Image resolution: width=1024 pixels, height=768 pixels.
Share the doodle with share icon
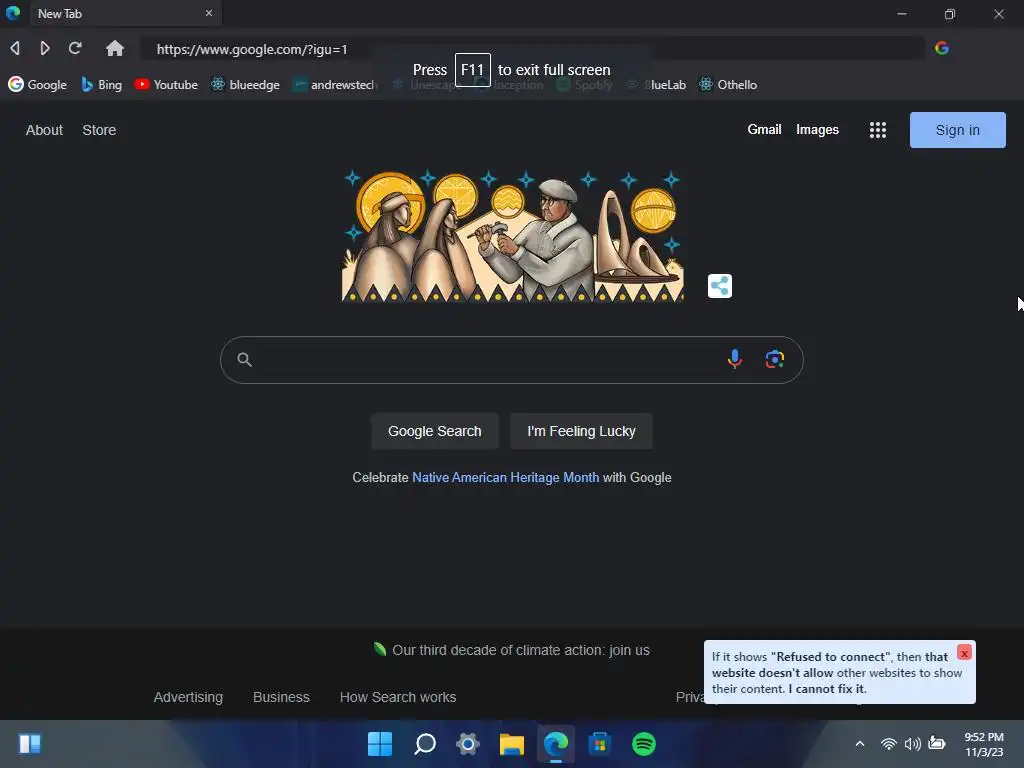coord(720,285)
